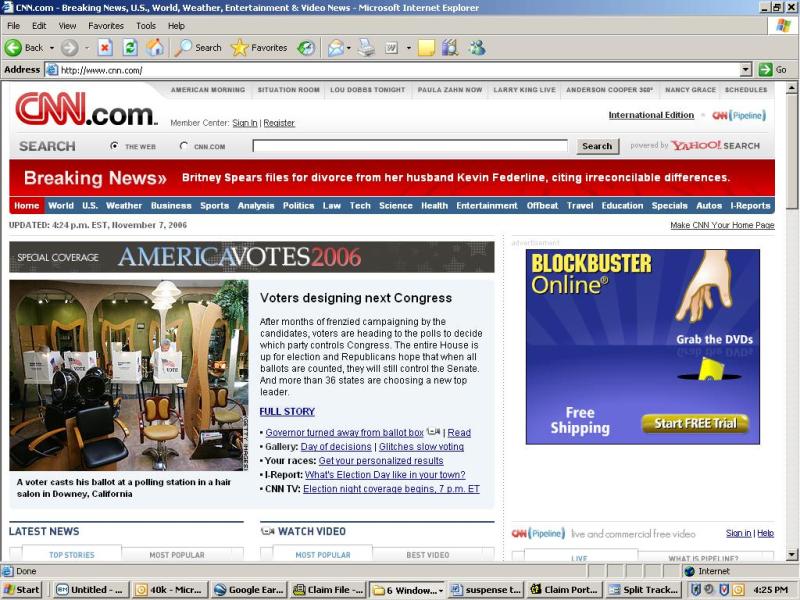Screen dimensions: 800x600
Task: Switch to the BEST VIDEO tab
Action: pos(428,555)
